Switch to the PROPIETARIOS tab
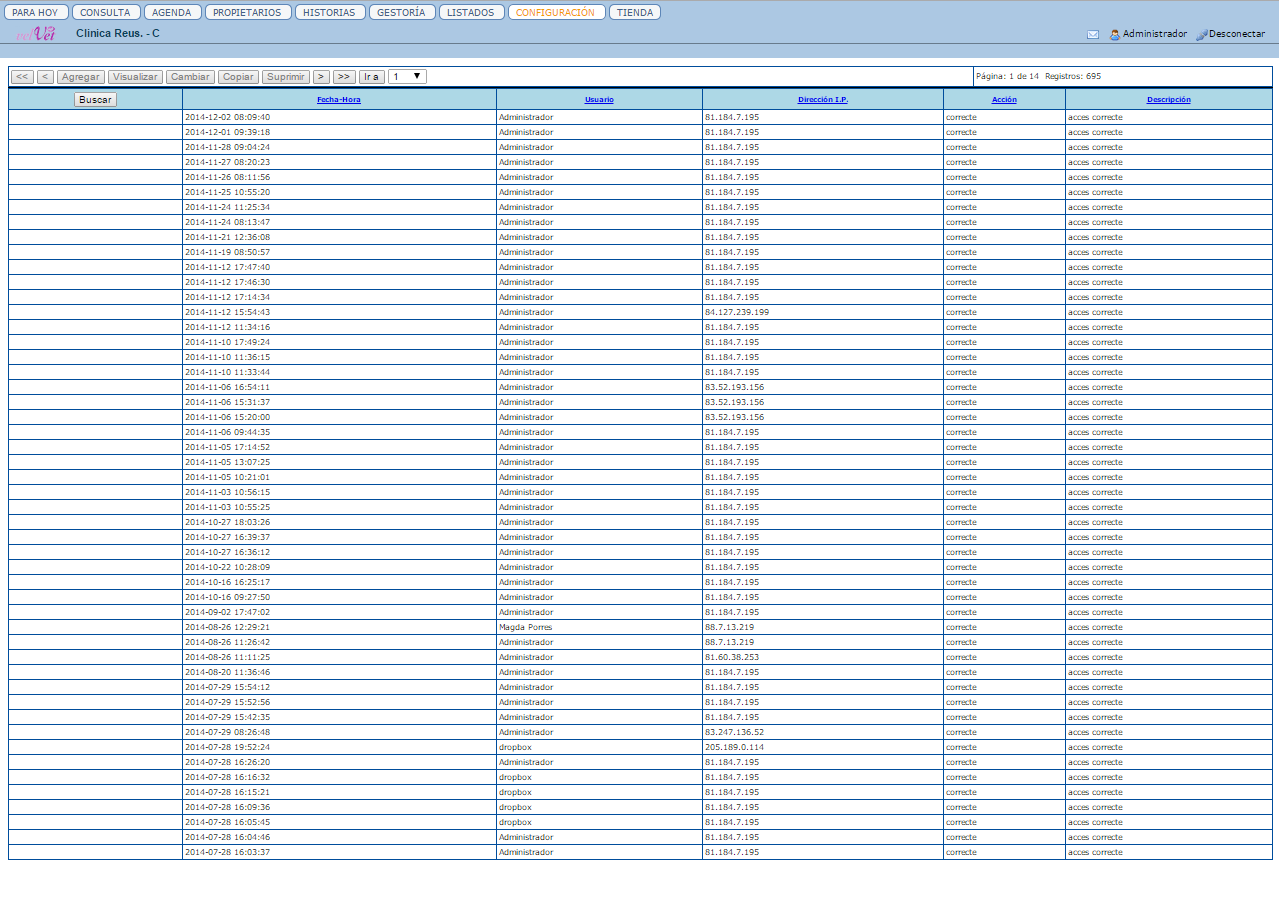 [x=247, y=13]
